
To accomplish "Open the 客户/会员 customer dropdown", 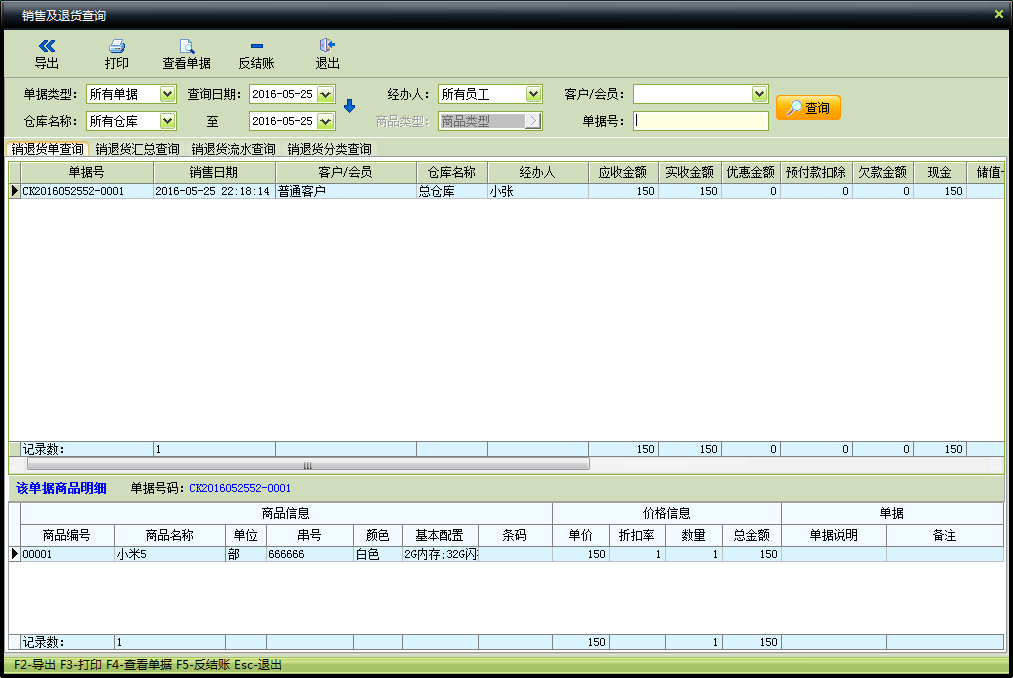I will click(758, 94).
